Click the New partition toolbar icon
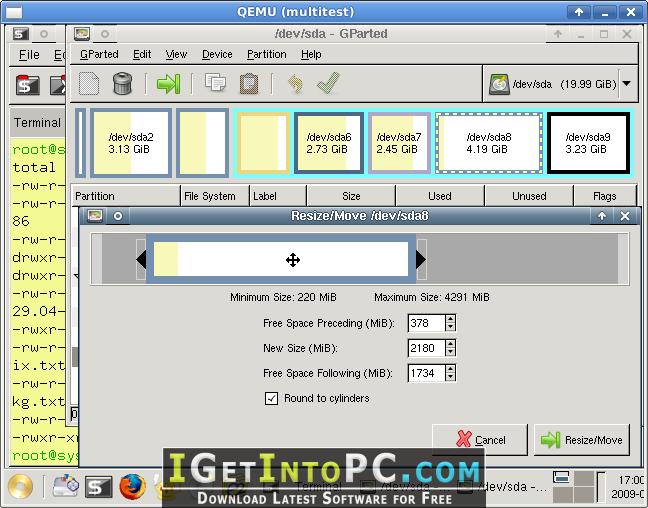 89,84
